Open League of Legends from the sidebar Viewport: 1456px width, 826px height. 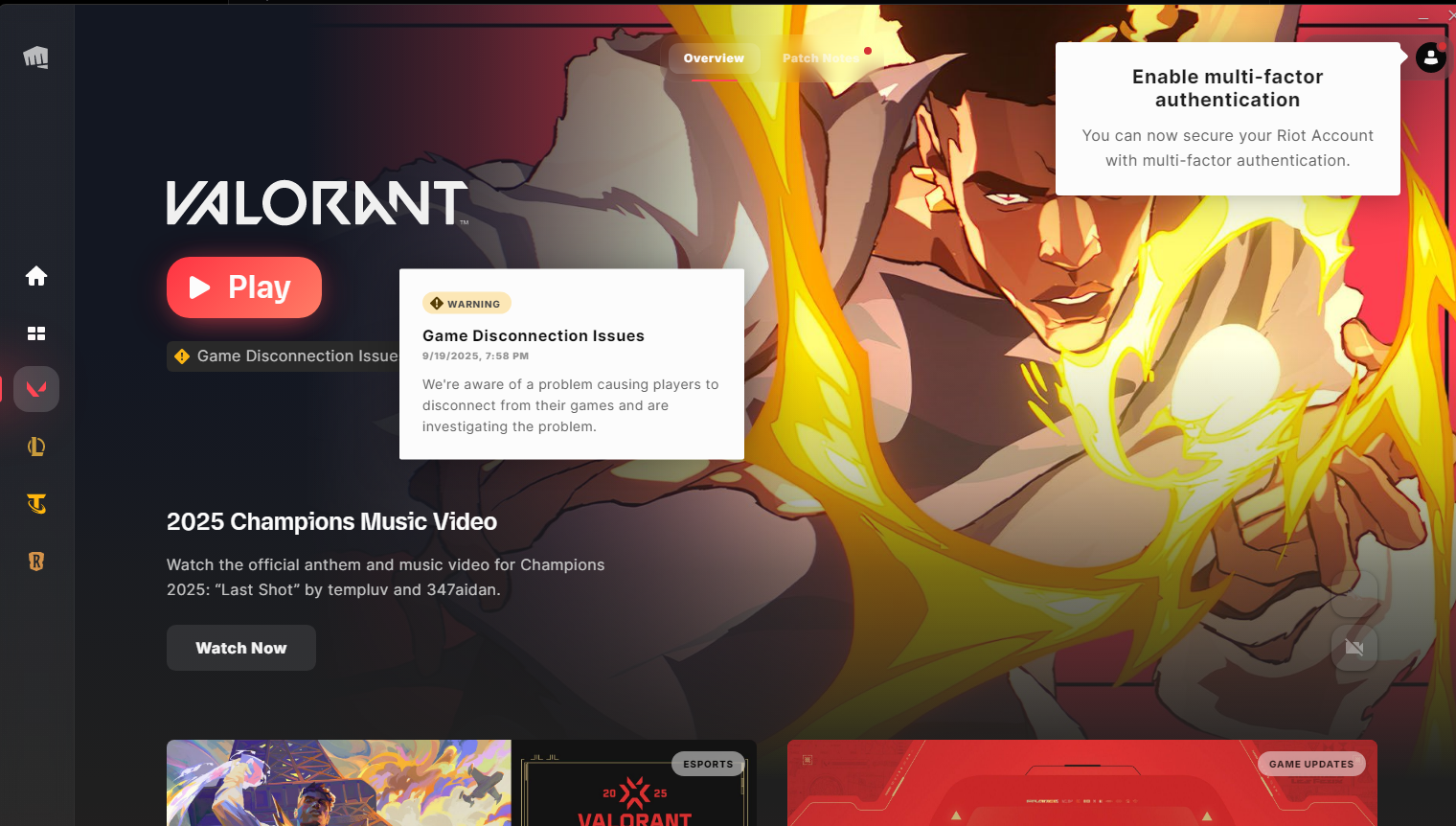(x=36, y=447)
